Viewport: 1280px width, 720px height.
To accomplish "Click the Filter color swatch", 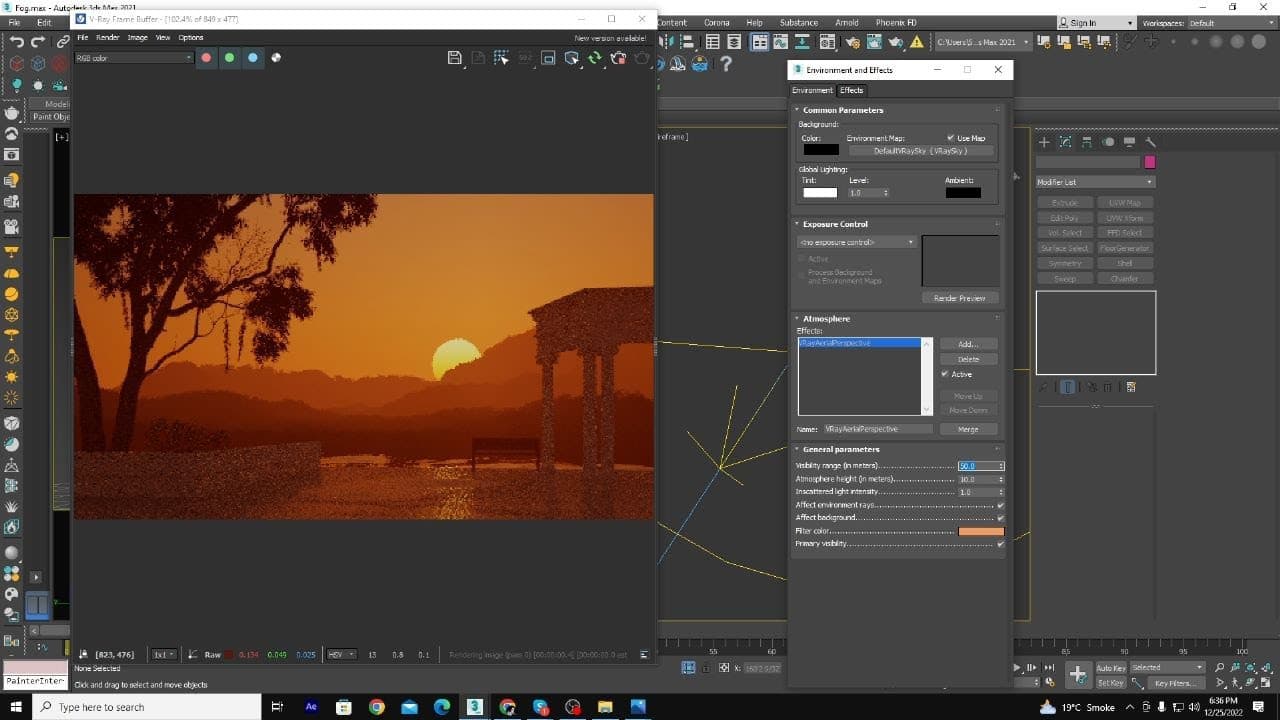I will 980,531.
